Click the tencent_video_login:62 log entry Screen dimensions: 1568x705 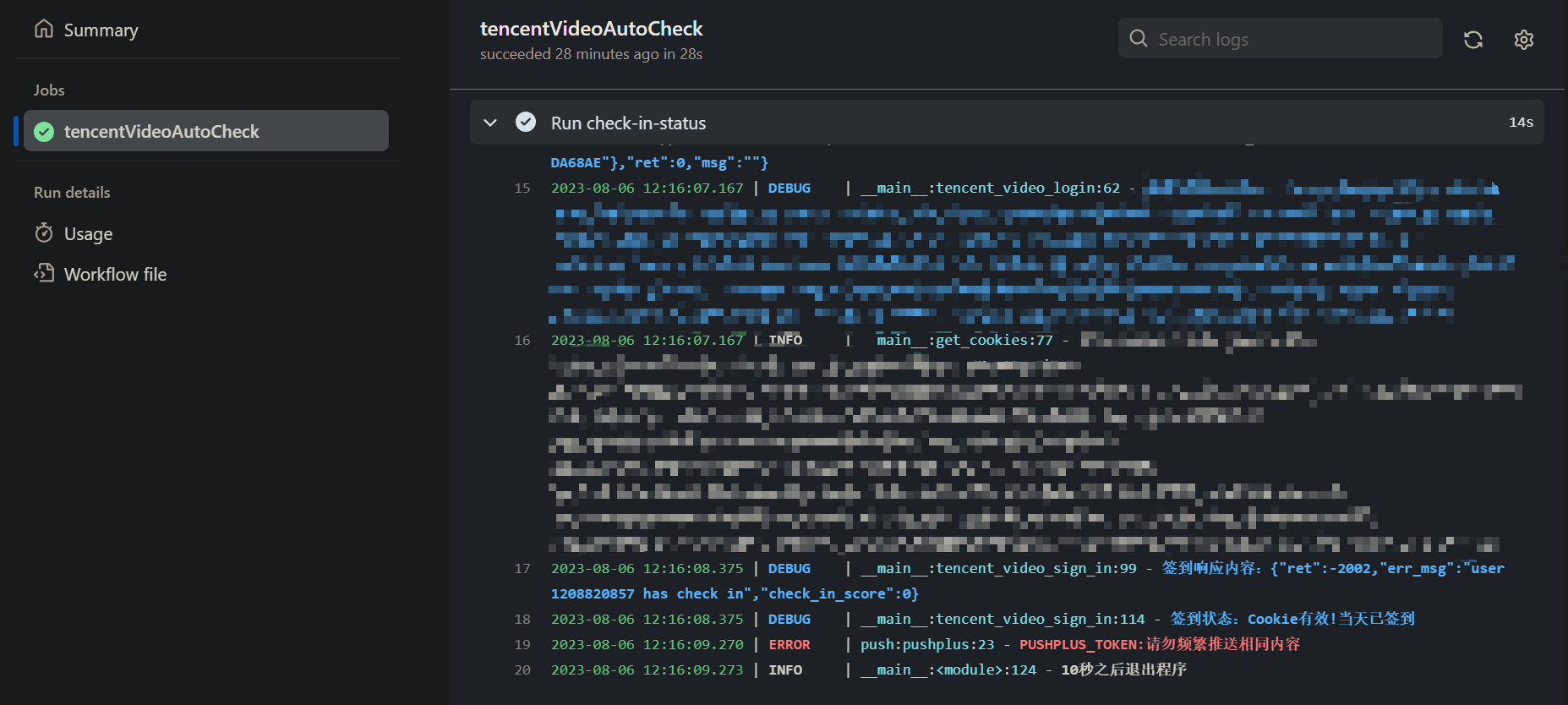pyautogui.click(x=990, y=189)
